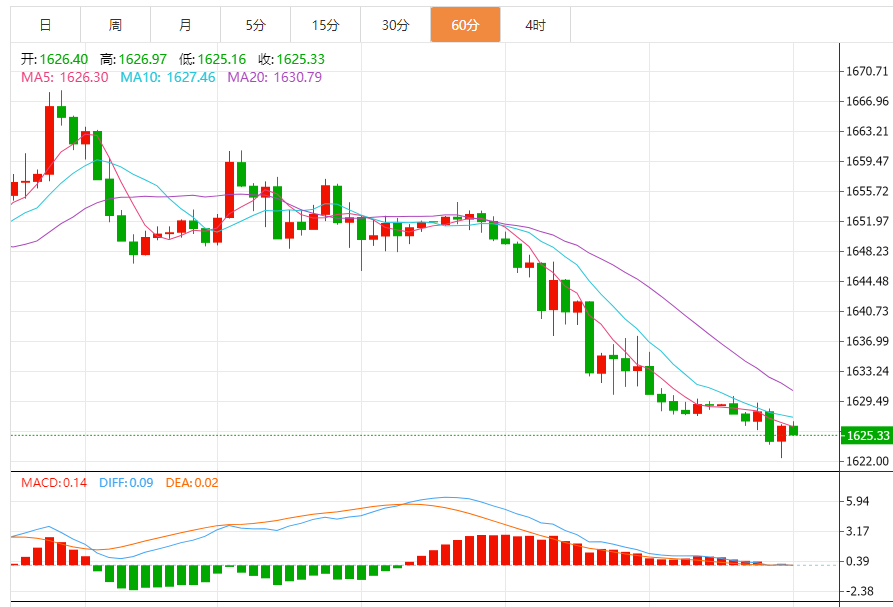This screenshot has height=607, width=893.
Task: Click the active 60分 tab
Action: [x=465, y=25]
